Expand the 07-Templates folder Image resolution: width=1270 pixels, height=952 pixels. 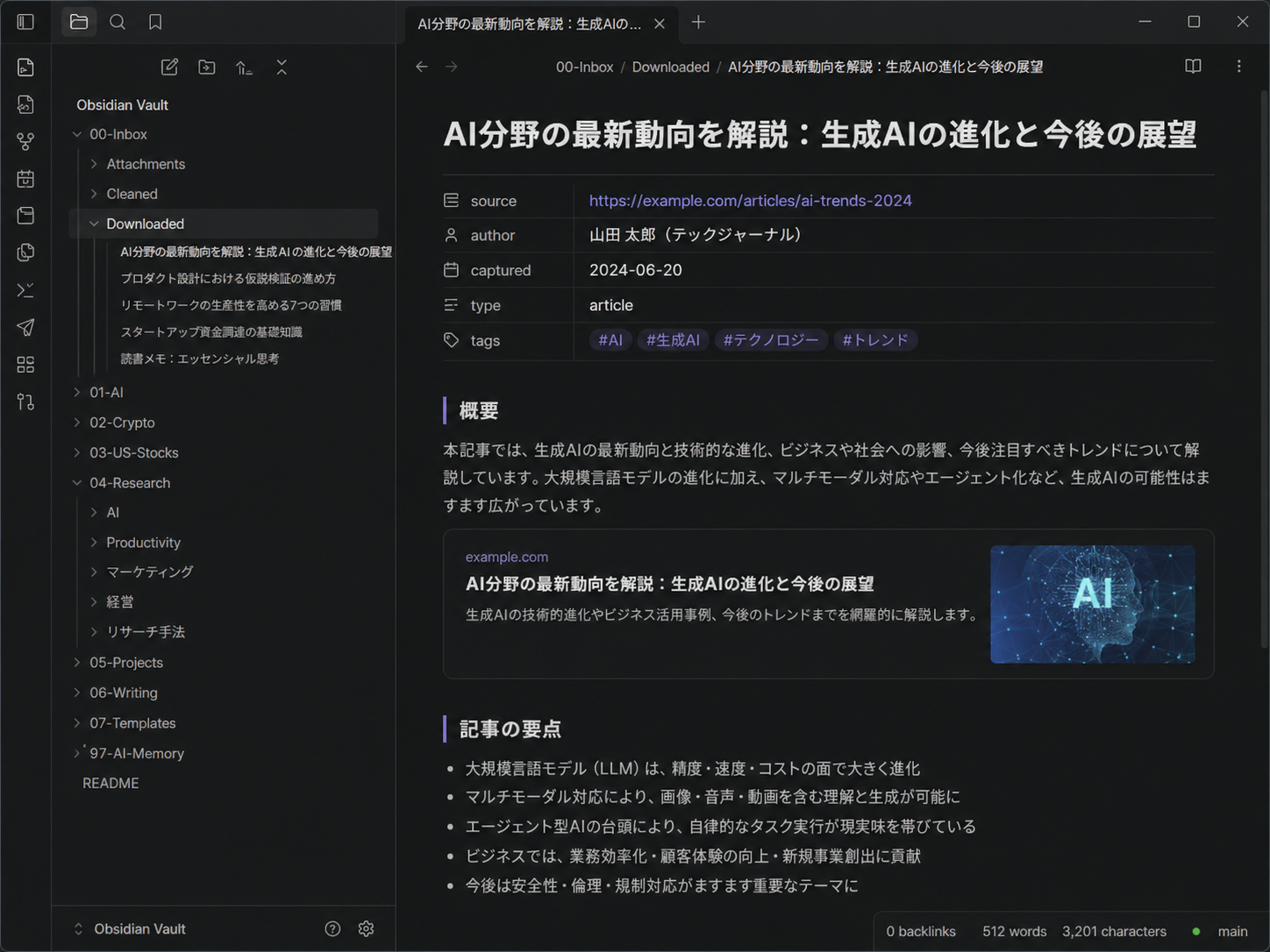coord(77,723)
